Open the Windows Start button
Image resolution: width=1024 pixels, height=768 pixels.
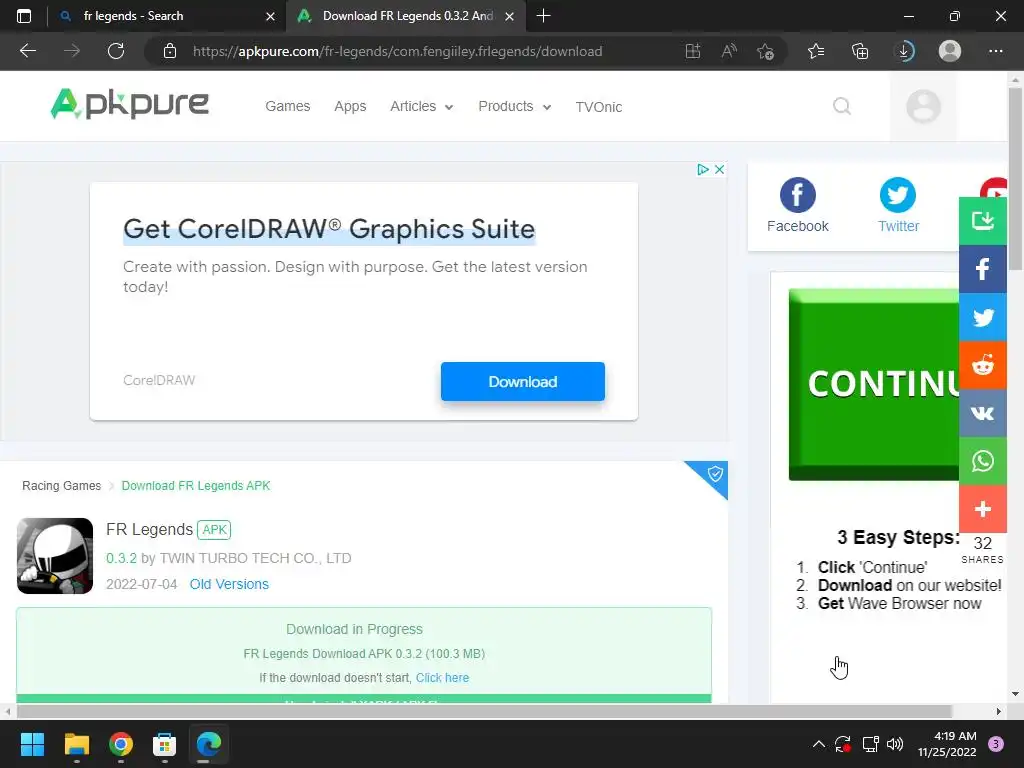tap(32, 744)
